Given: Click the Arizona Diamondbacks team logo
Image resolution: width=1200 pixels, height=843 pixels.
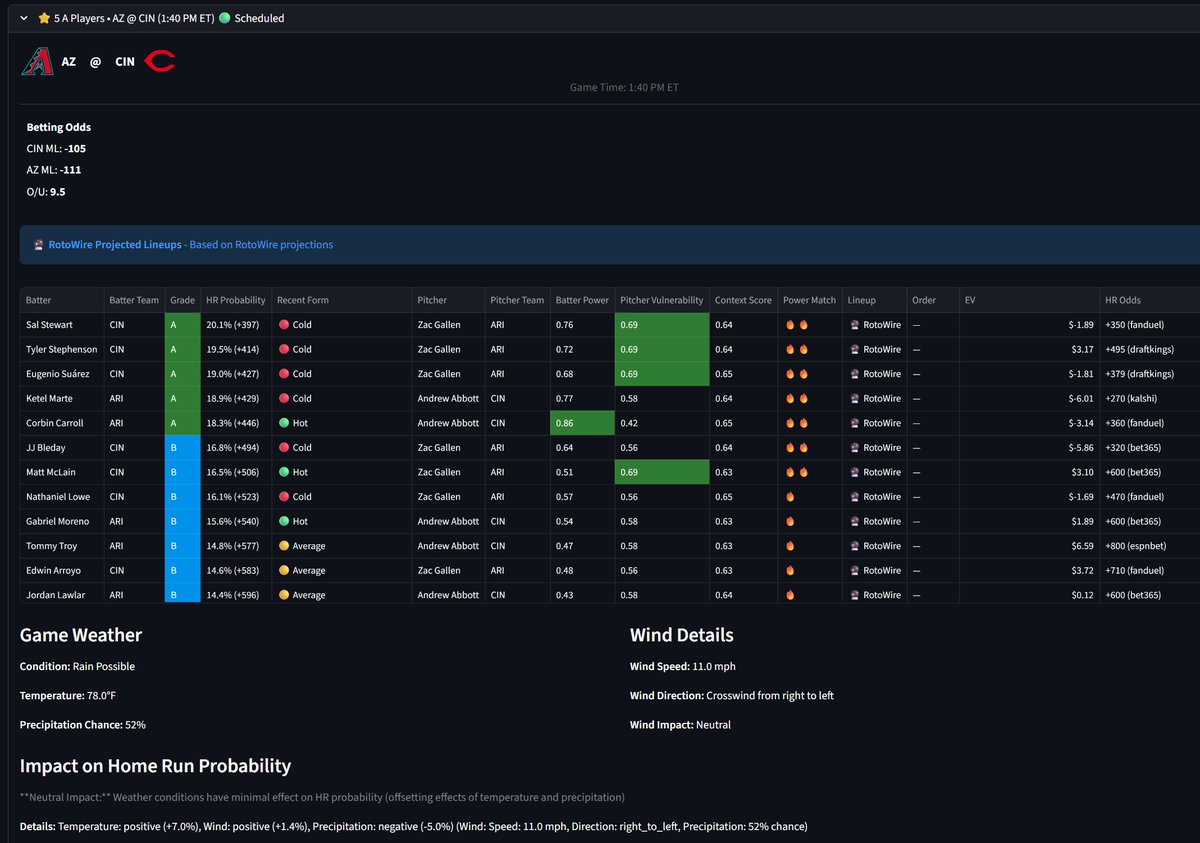Looking at the screenshot, I should coord(37,62).
